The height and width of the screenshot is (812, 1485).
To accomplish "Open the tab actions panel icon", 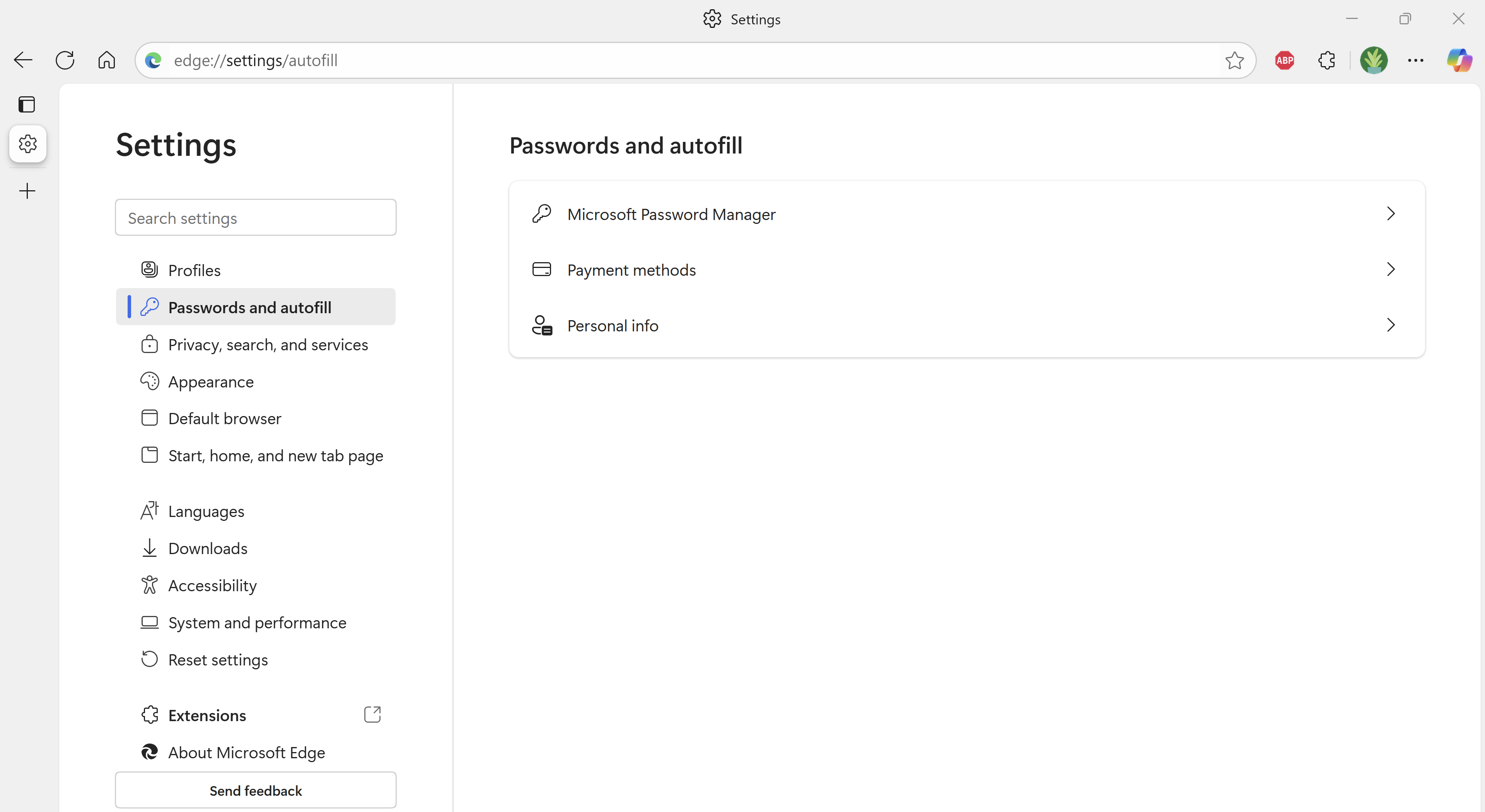I will coord(27,104).
